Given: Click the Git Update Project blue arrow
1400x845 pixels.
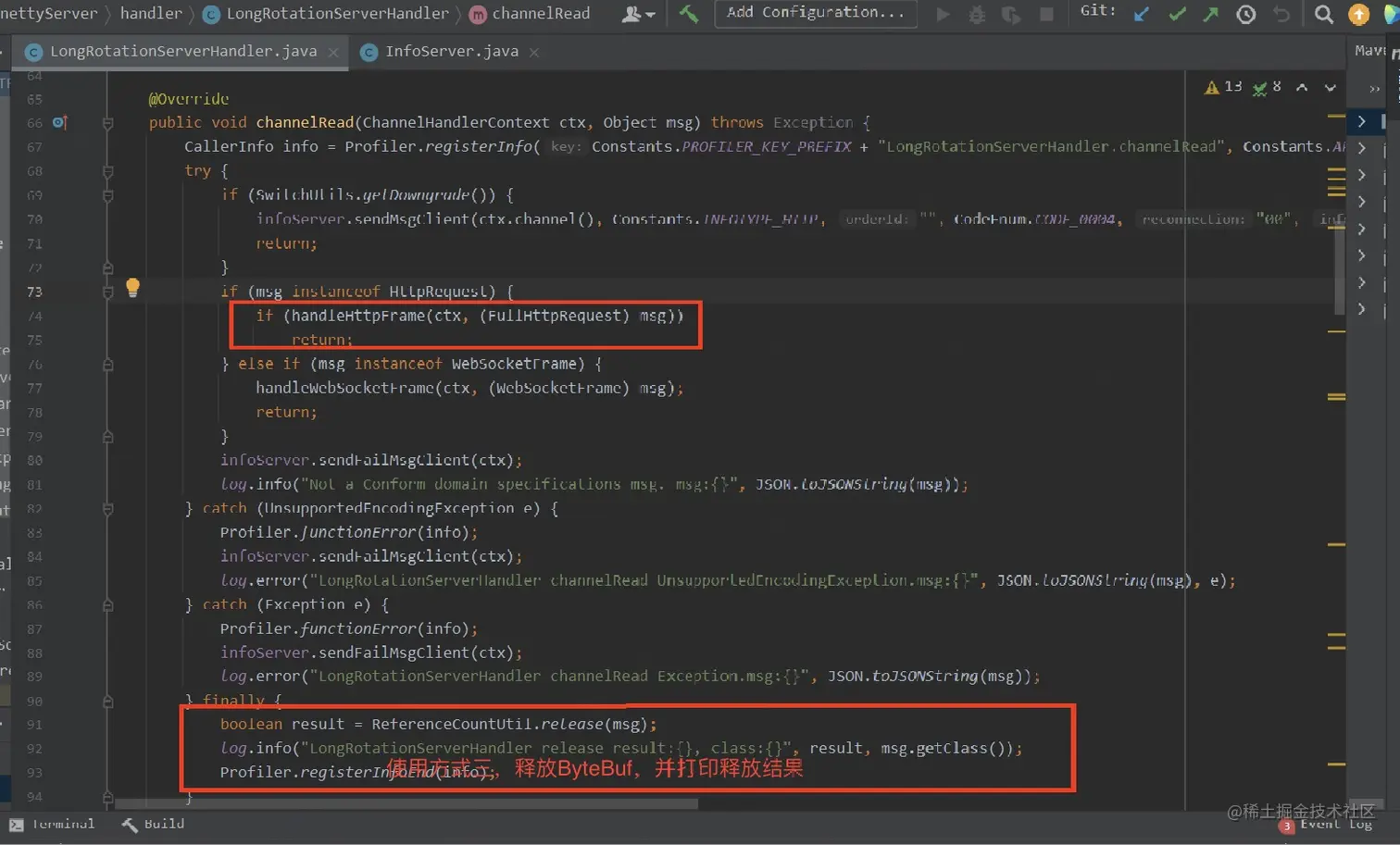Looking at the screenshot, I should pos(1142,14).
